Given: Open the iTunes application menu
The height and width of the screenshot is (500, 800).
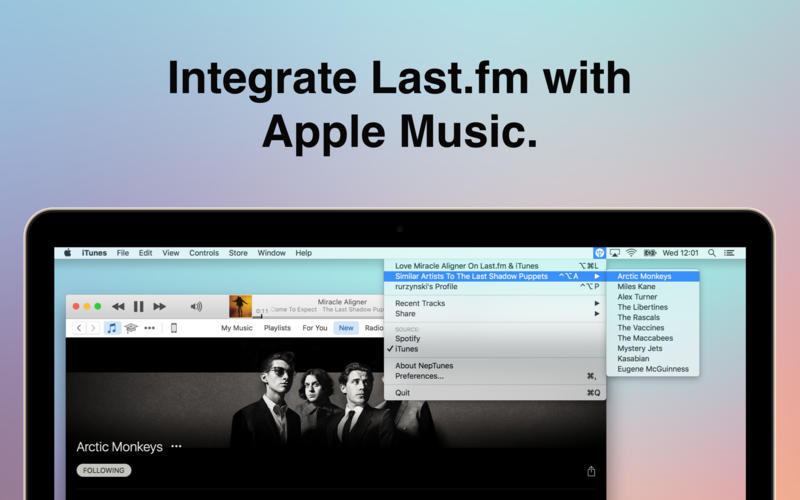Looking at the screenshot, I should click(94, 253).
